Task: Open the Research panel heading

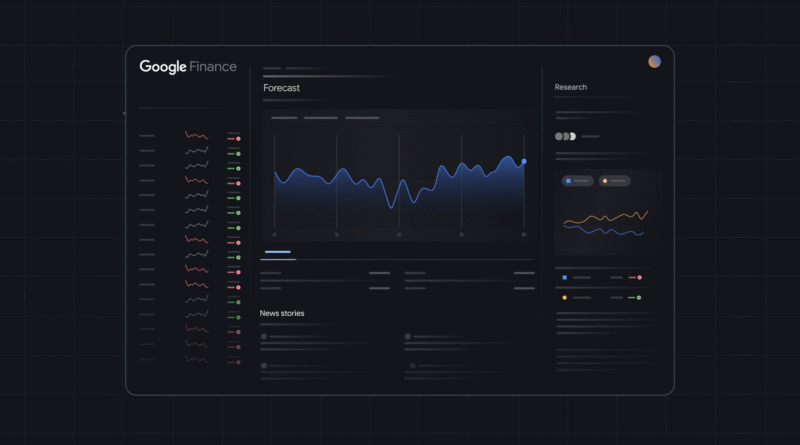Action: [x=571, y=87]
